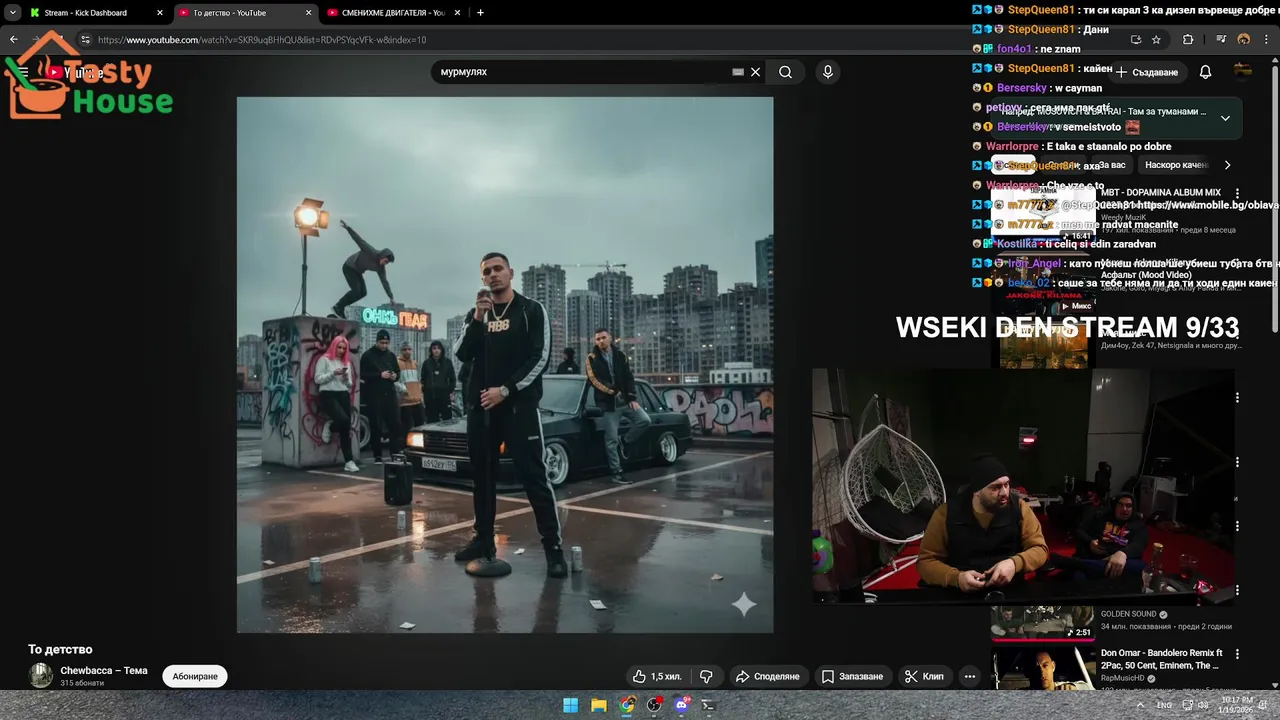Clear the YouTube search text with X
Screen dimensions: 1280x720
[x=755, y=72]
